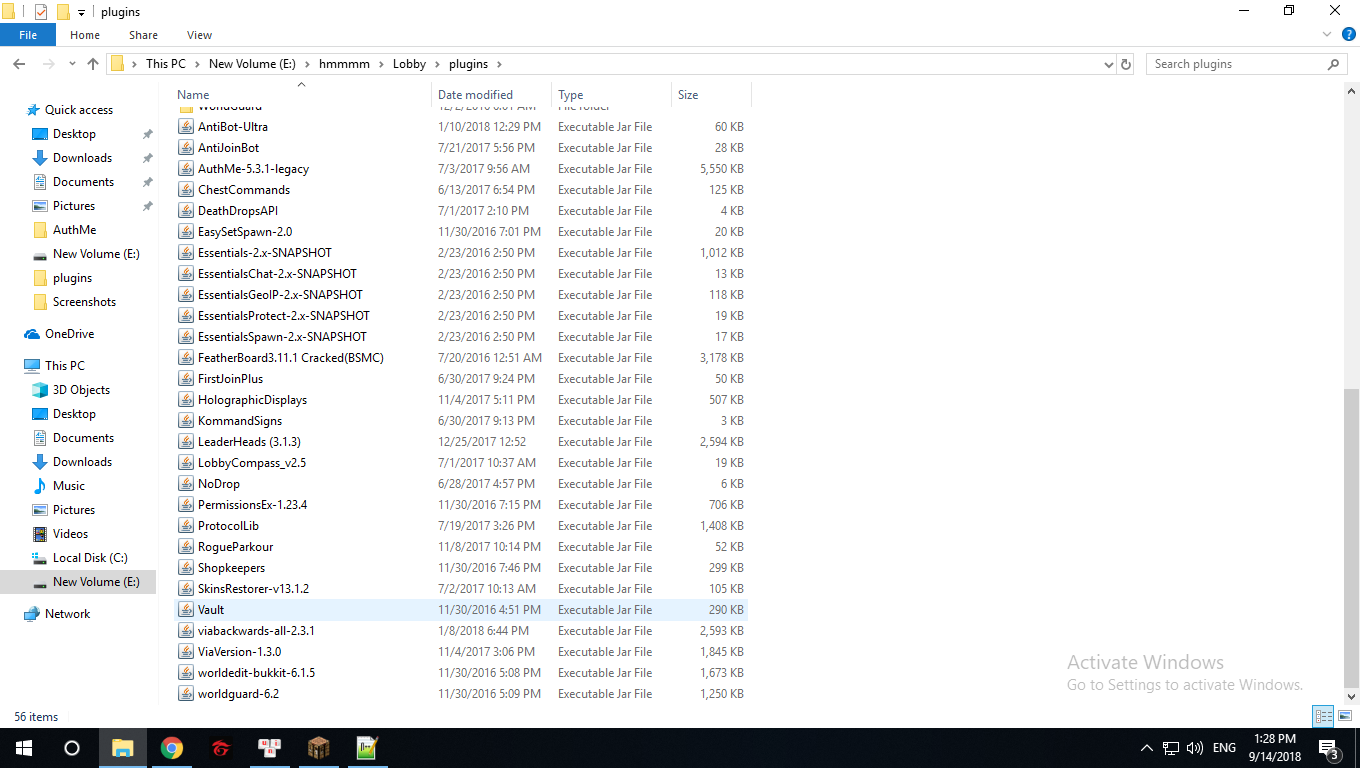The width and height of the screenshot is (1360, 768).
Task: Open Network in the navigation pane
Action: tap(67, 614)
